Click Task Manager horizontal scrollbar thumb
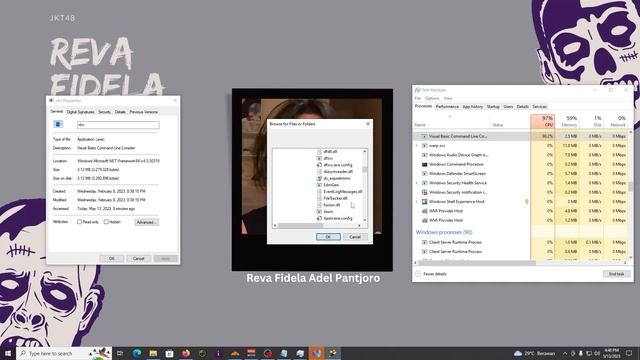The width and height of the screenshot is (640, 360). (x=477, y=263)
